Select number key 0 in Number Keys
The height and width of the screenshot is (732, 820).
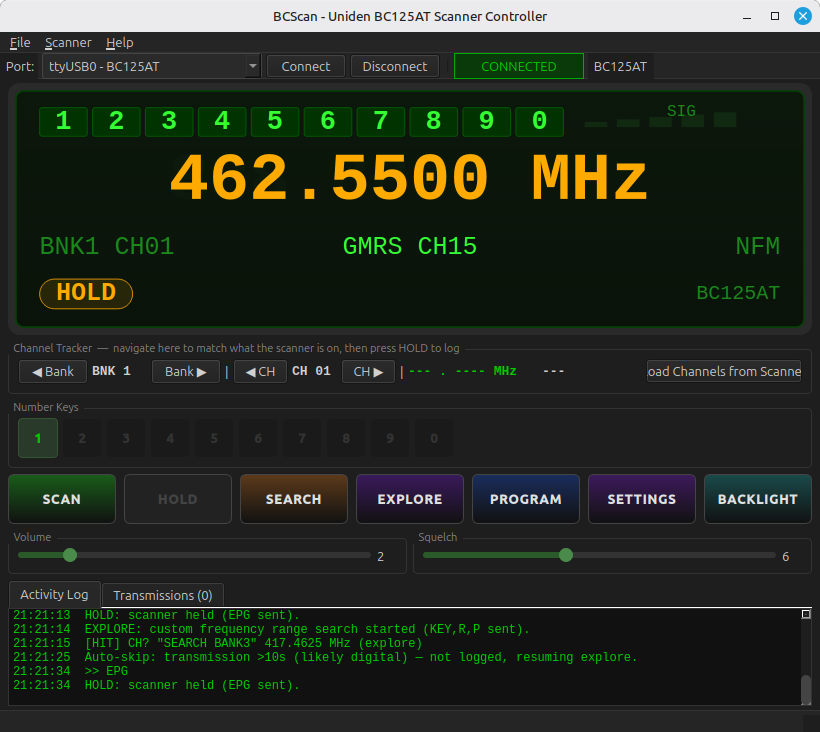[434, 438]
